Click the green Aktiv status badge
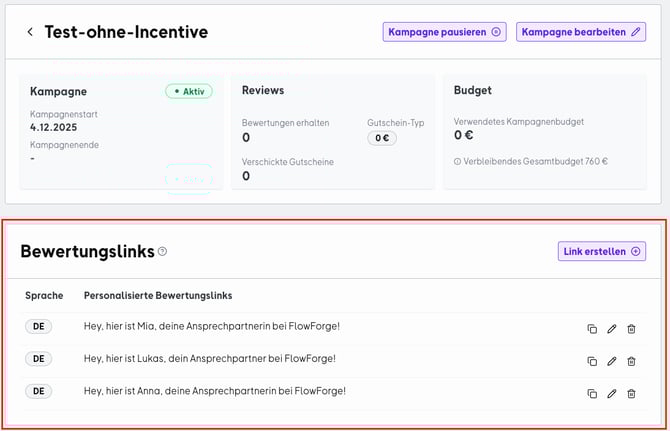This screenshot has height=431, width=670. click(189, 91)
